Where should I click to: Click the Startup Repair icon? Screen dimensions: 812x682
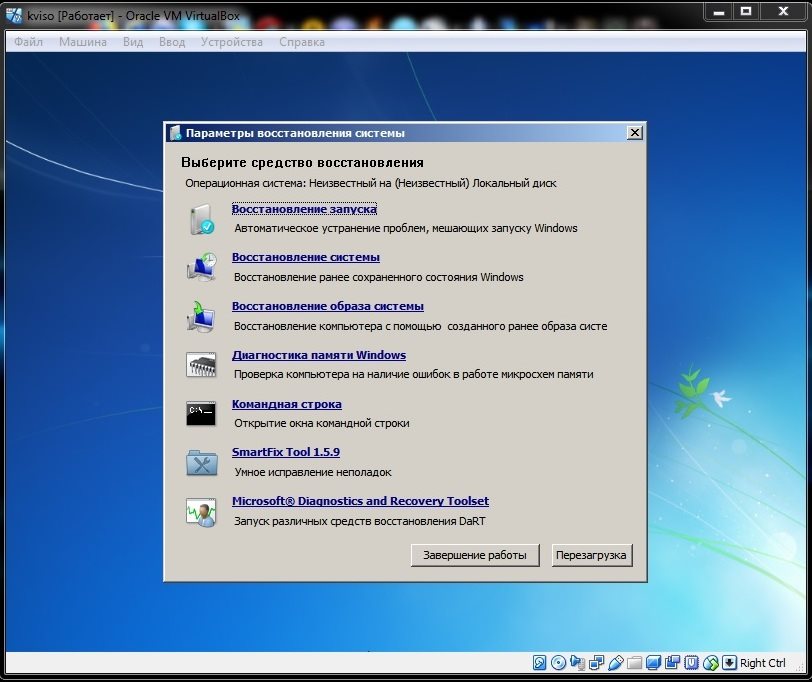pyautogui.click(x=200, y=218)
